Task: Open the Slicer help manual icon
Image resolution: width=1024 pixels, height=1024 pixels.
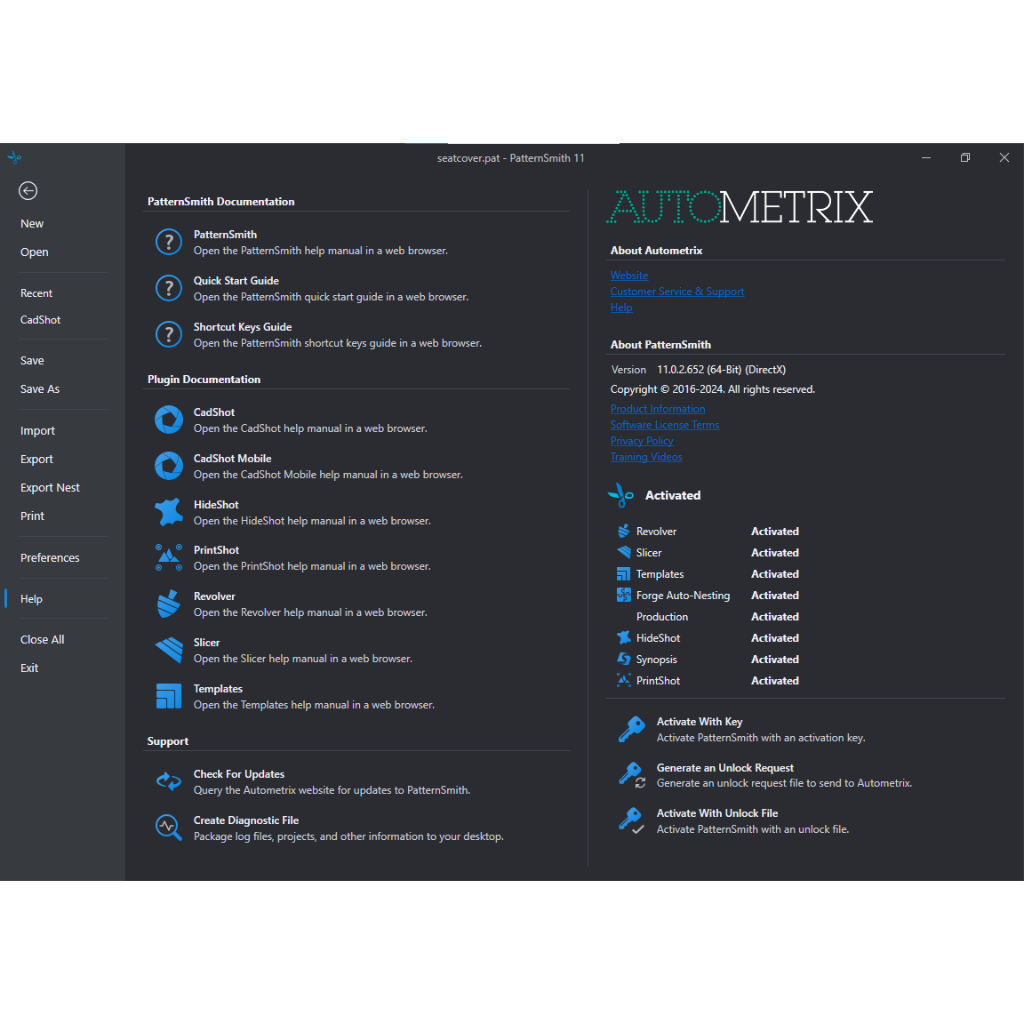Action: point(168,650)
